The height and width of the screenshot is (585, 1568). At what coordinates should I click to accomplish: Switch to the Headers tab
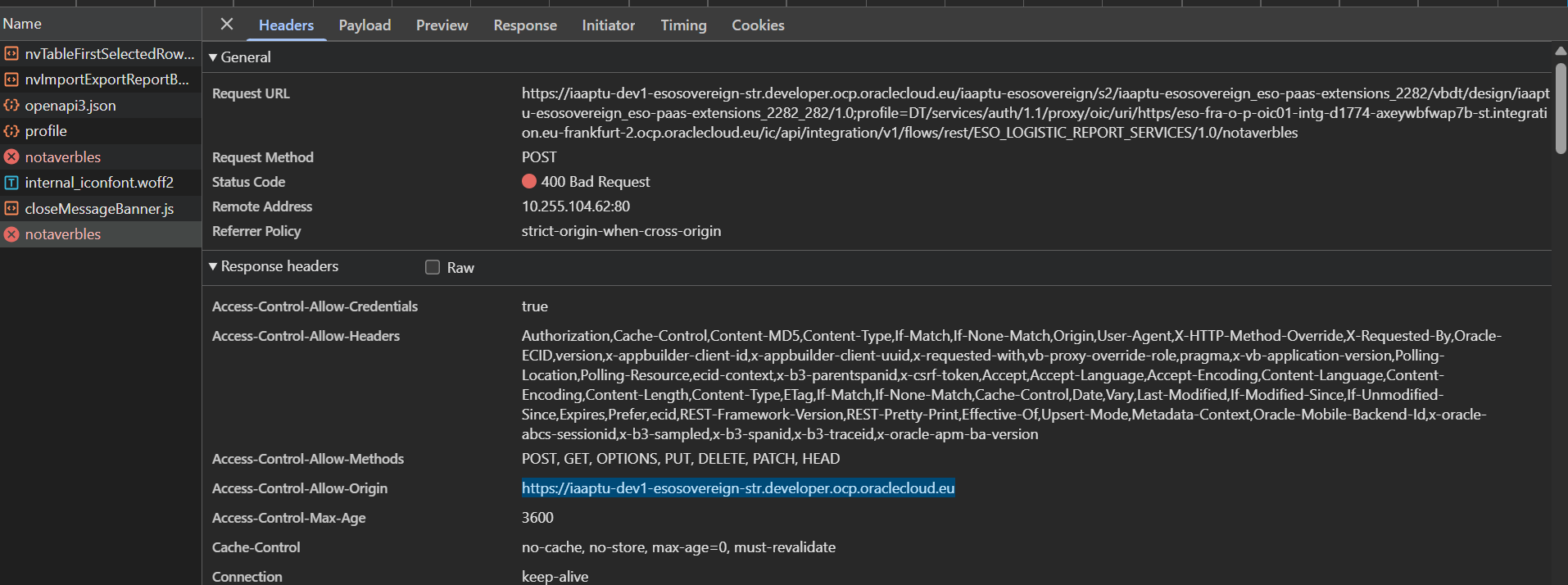286,25
